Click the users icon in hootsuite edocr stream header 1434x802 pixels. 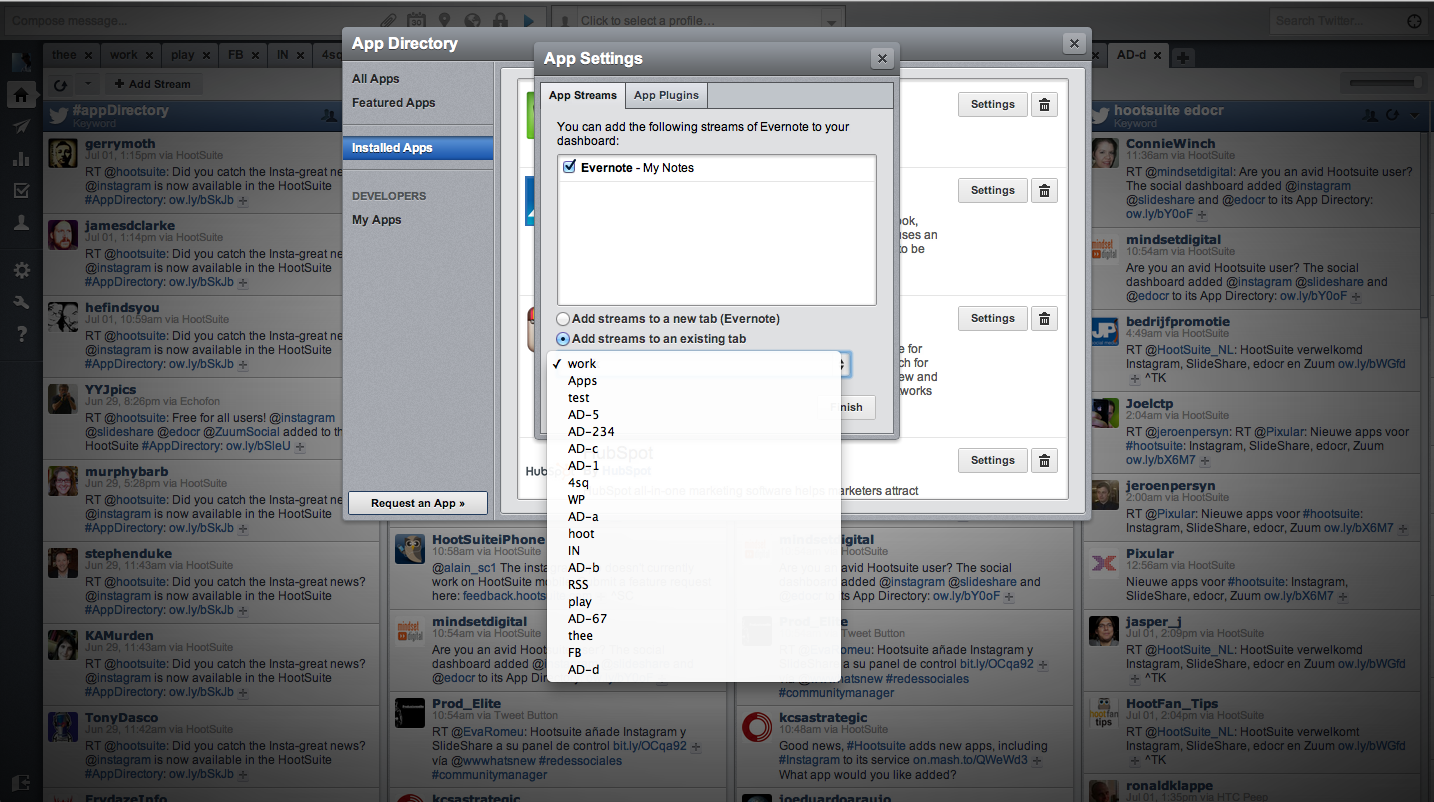1371,116
